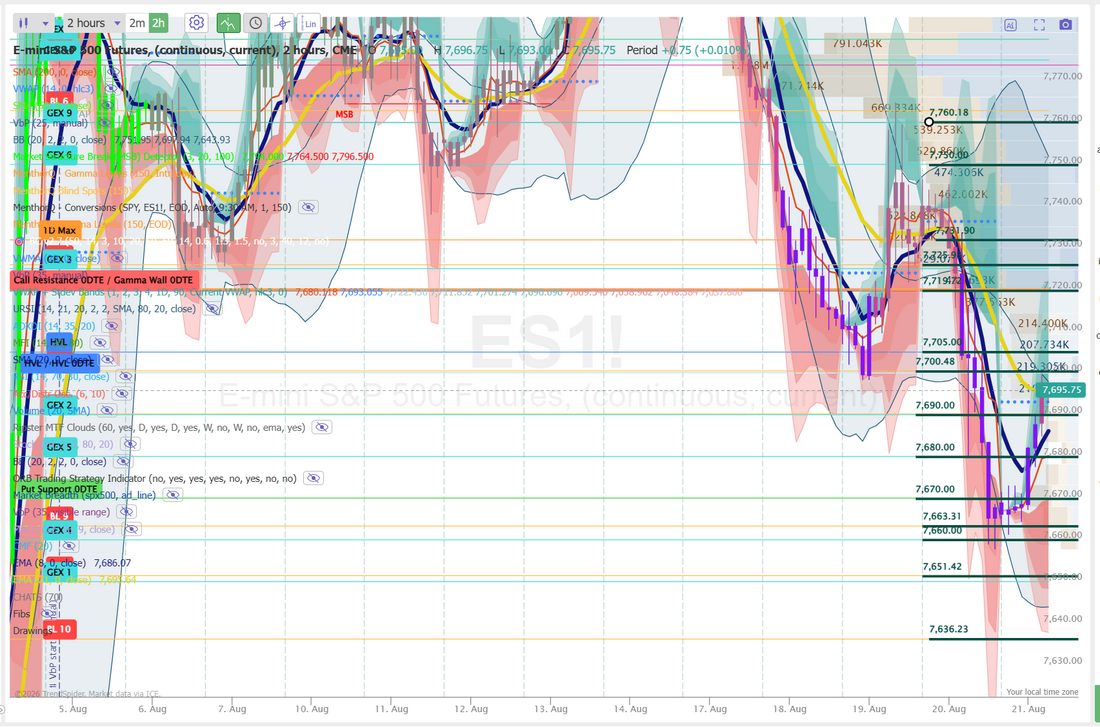The width and height of the screenshot is (1100, 727).
Task: Grab the circle handle on 7,760.18 line
Action: coord(929,122)
